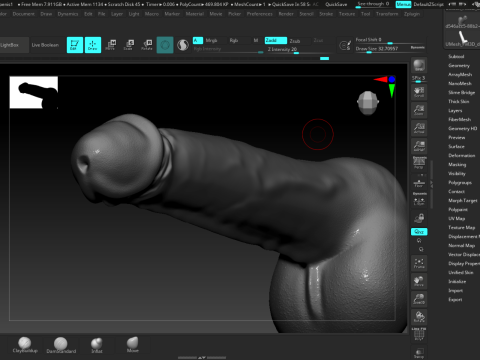Viewport: 480px width, 360px height.
Task: Click the Zoom canvas icon
Action: (x=419, y=110)
